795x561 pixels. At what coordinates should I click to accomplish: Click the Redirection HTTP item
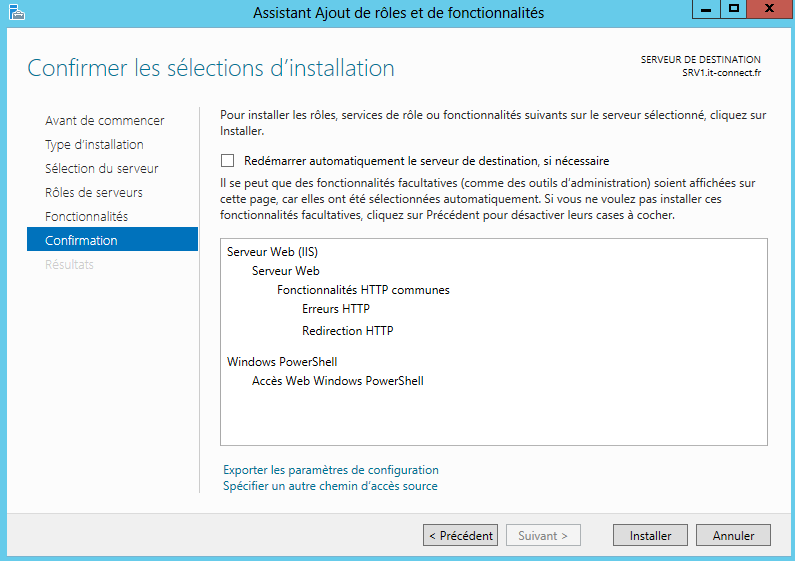pos(347,331)
